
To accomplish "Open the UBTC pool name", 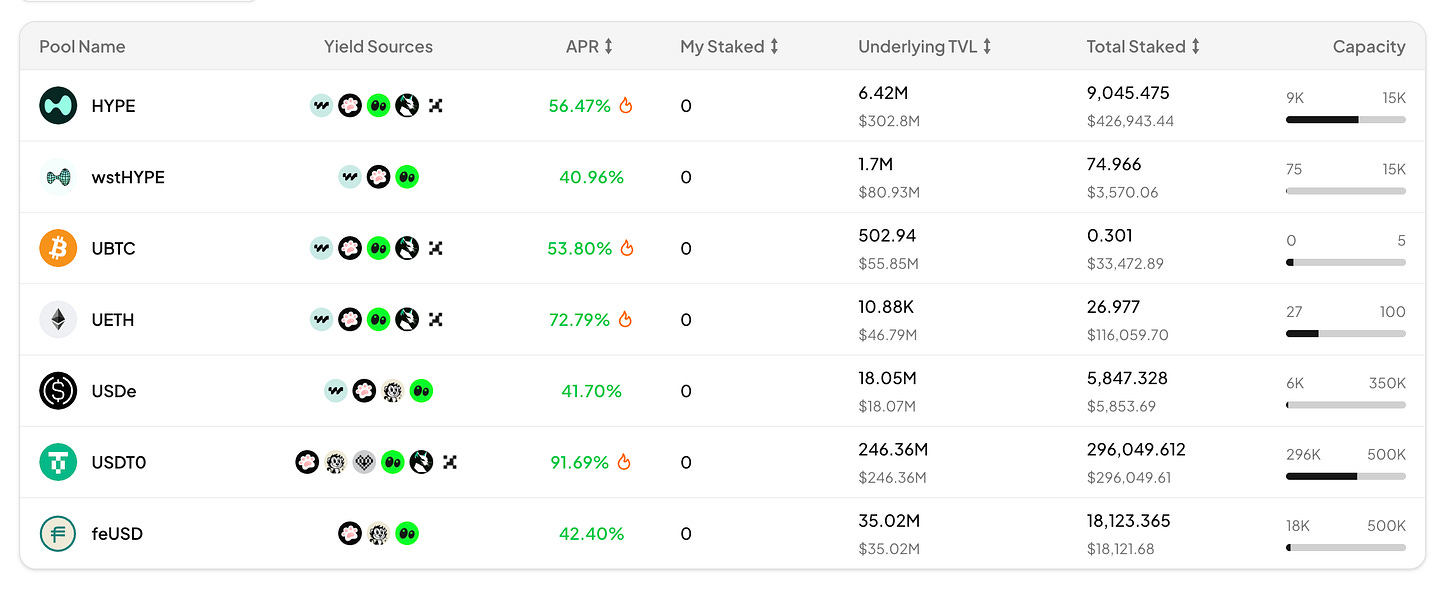I will click(113, 248).
